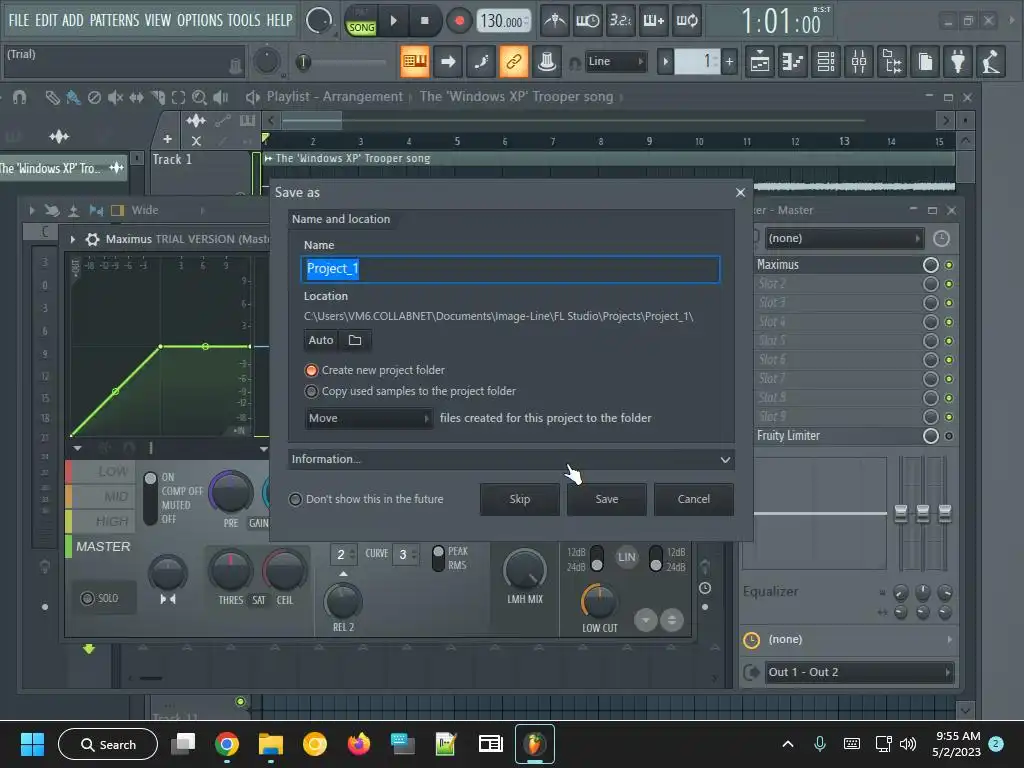1024x768 pixels.
Task: Select the Playlist slip tool
Action: [136, 97]
